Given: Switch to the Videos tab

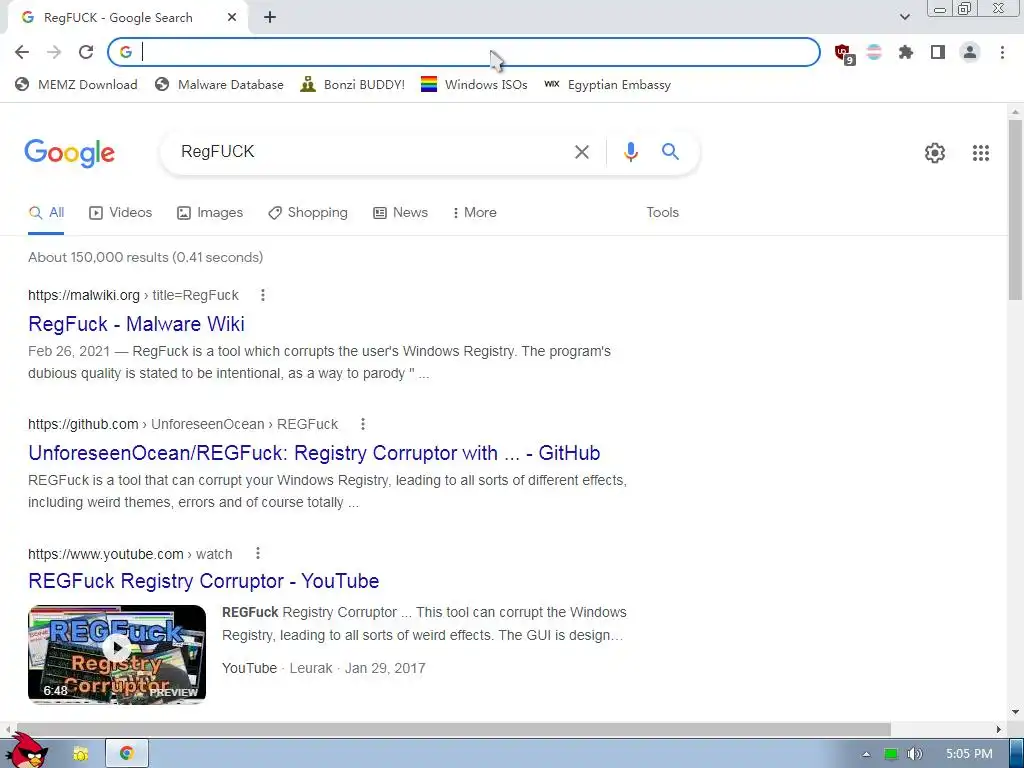Looking at the screenshot, I should click(121, 213).
